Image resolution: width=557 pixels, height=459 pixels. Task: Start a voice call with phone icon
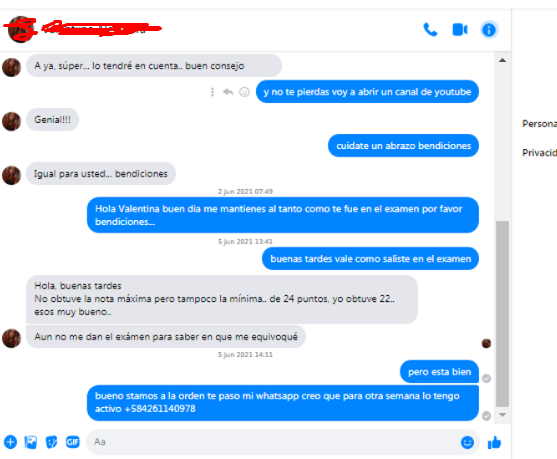coord(430,30)
